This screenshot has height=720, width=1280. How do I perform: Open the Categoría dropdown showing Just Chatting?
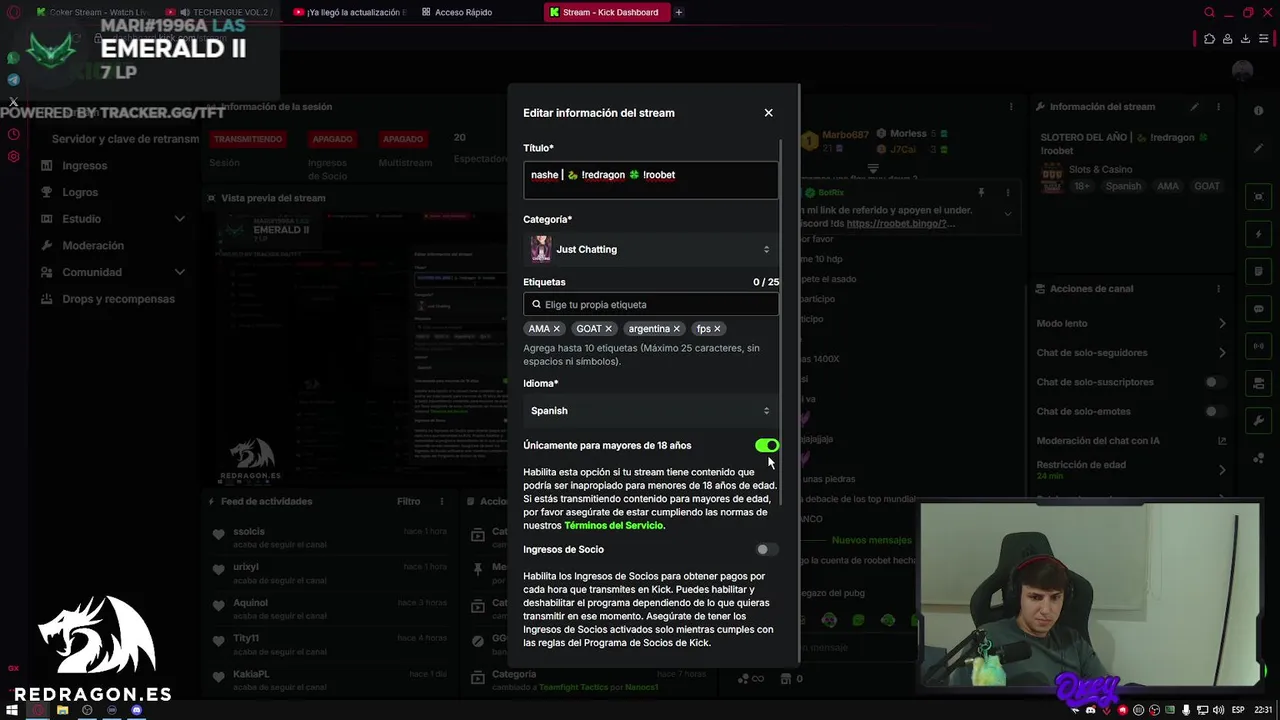click(x=650, y=249)
